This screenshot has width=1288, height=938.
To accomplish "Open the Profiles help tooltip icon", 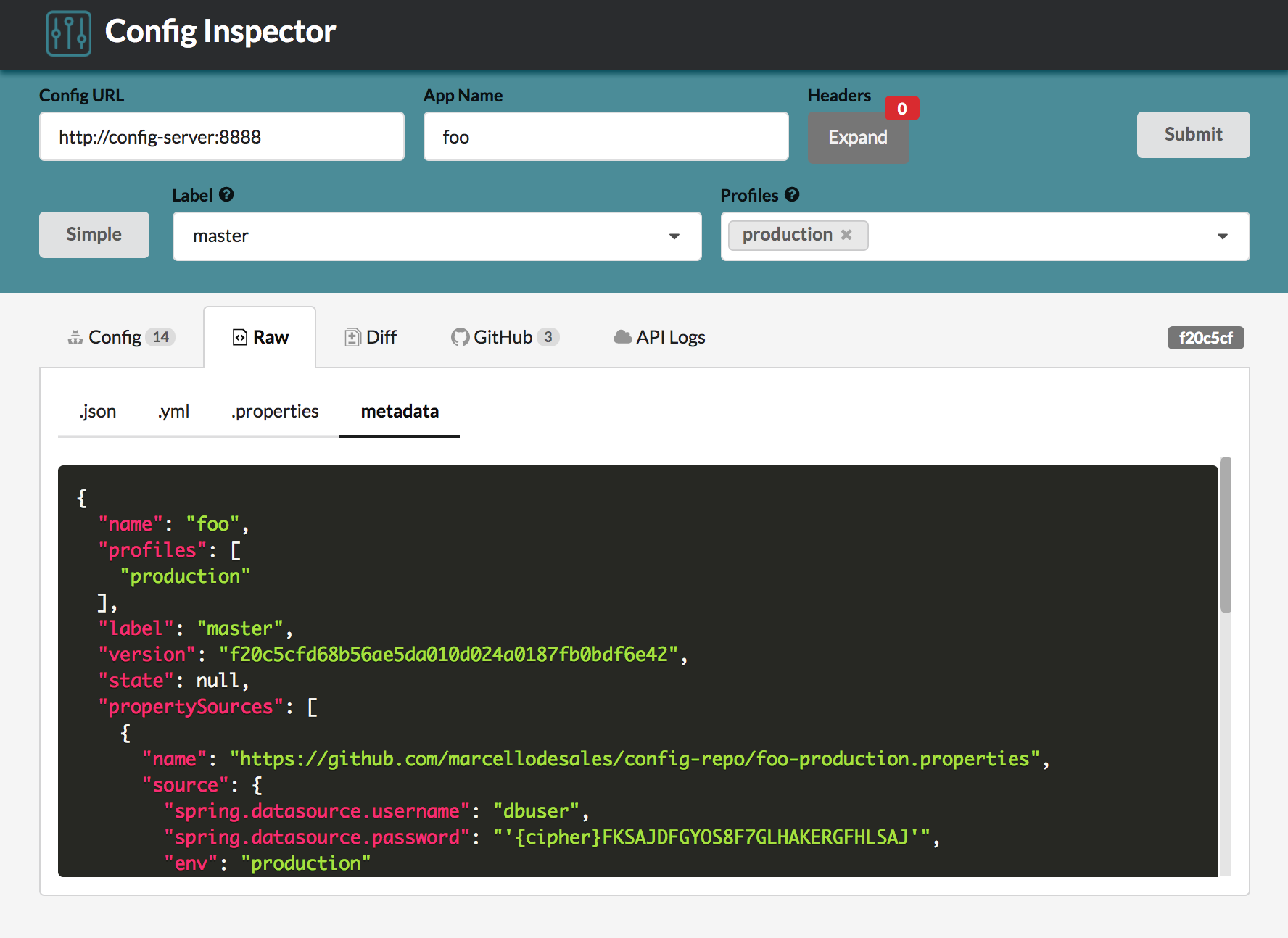I will tap(792, 194).
